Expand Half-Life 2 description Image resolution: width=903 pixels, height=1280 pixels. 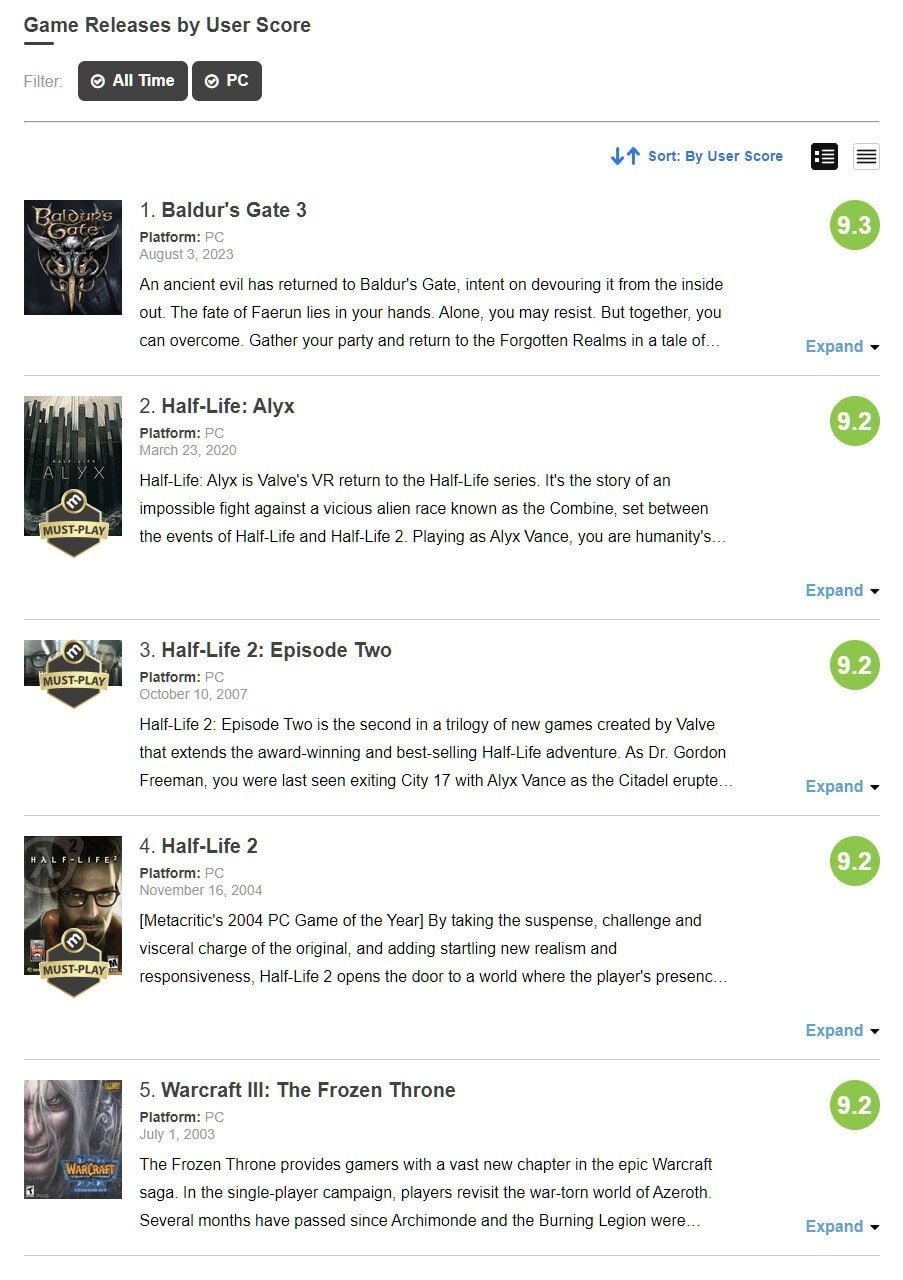(x=842, y=1030)
